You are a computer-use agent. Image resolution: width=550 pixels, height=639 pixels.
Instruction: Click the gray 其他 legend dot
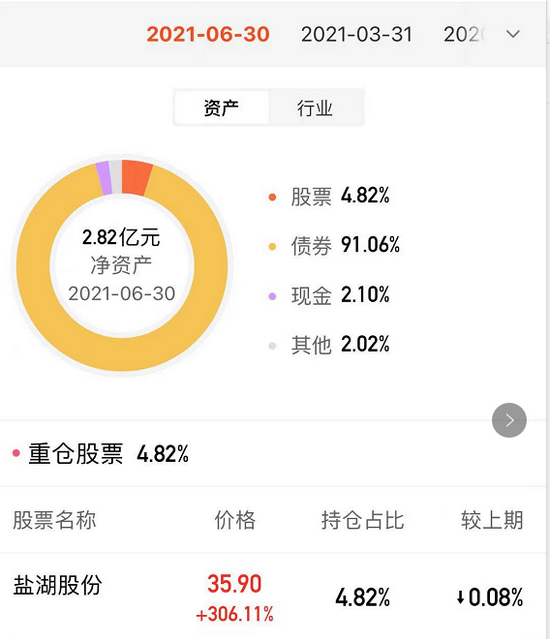272,346
